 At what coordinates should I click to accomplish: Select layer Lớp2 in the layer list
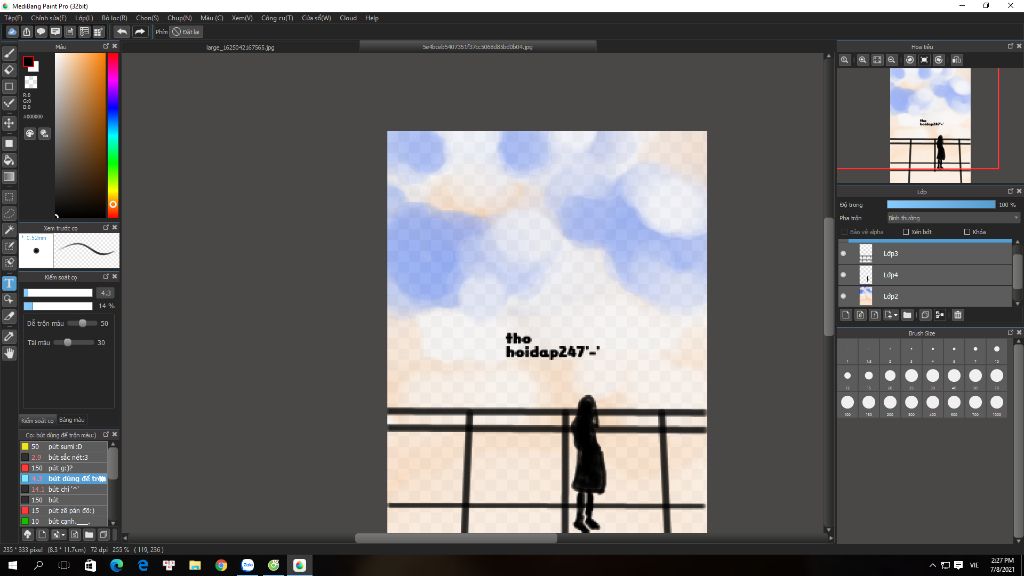point(925,296)
